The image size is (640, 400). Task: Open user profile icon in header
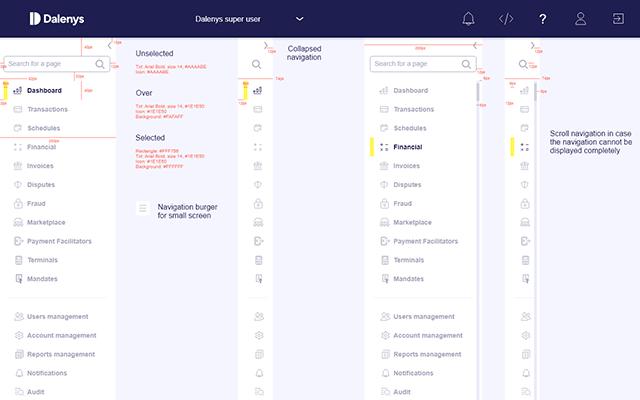pos(580,19)
